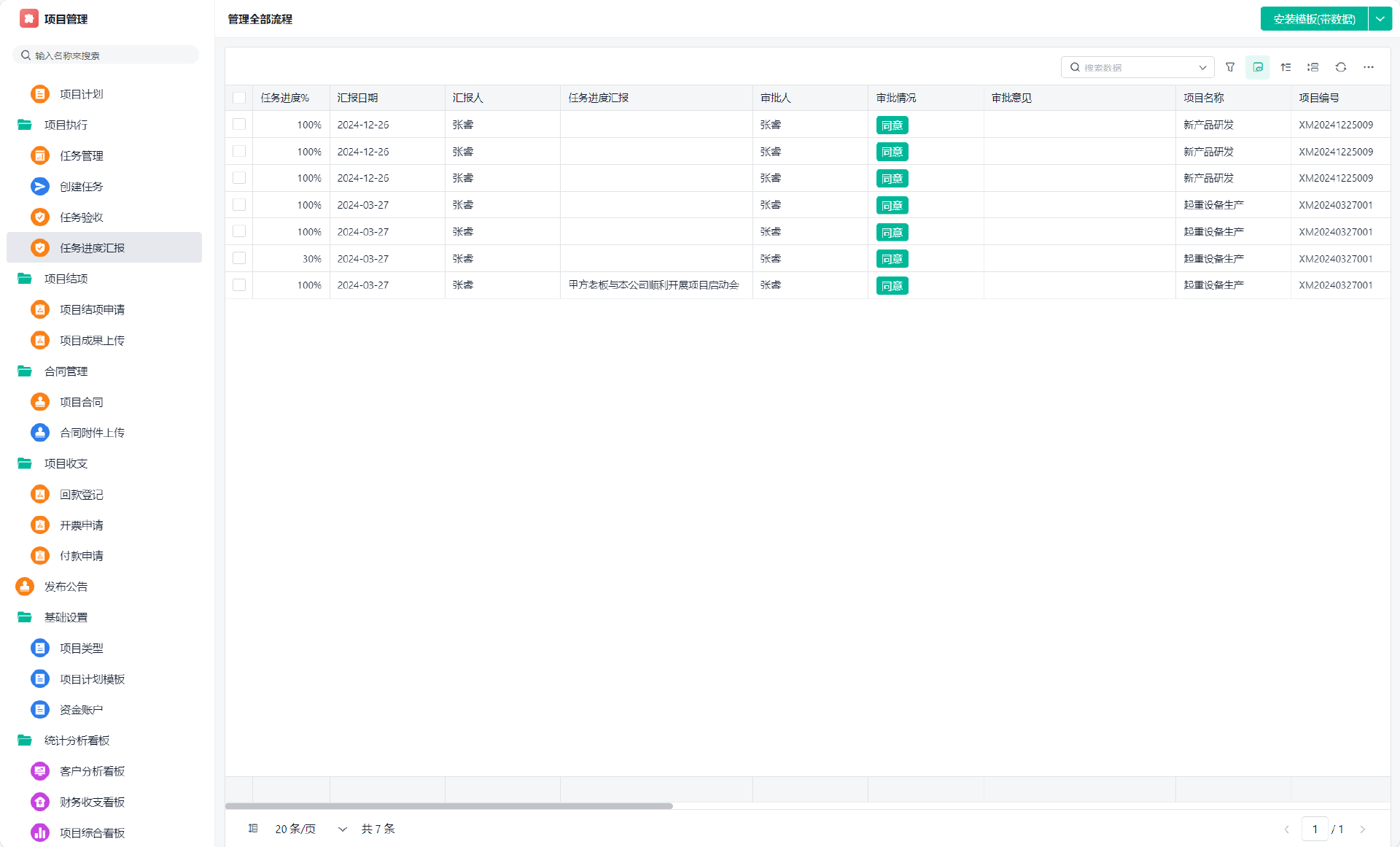The image size is (1400, 847).
Task: Click the 安装模板(带数据) button
Action: click(x=1314, y=19)
